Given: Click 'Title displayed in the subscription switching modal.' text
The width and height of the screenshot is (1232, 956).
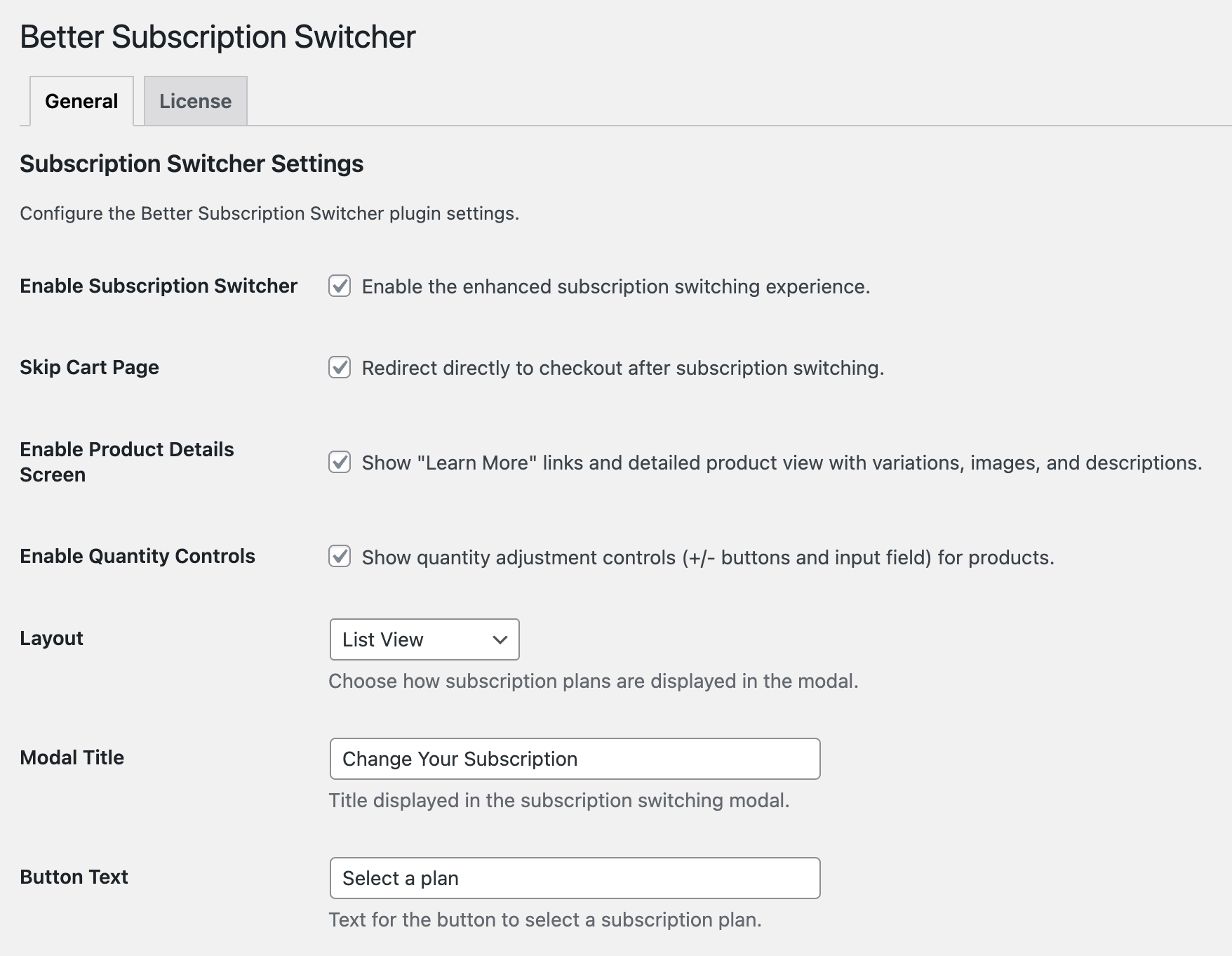Looking at the screenshot, I should [x=559, y=800].
